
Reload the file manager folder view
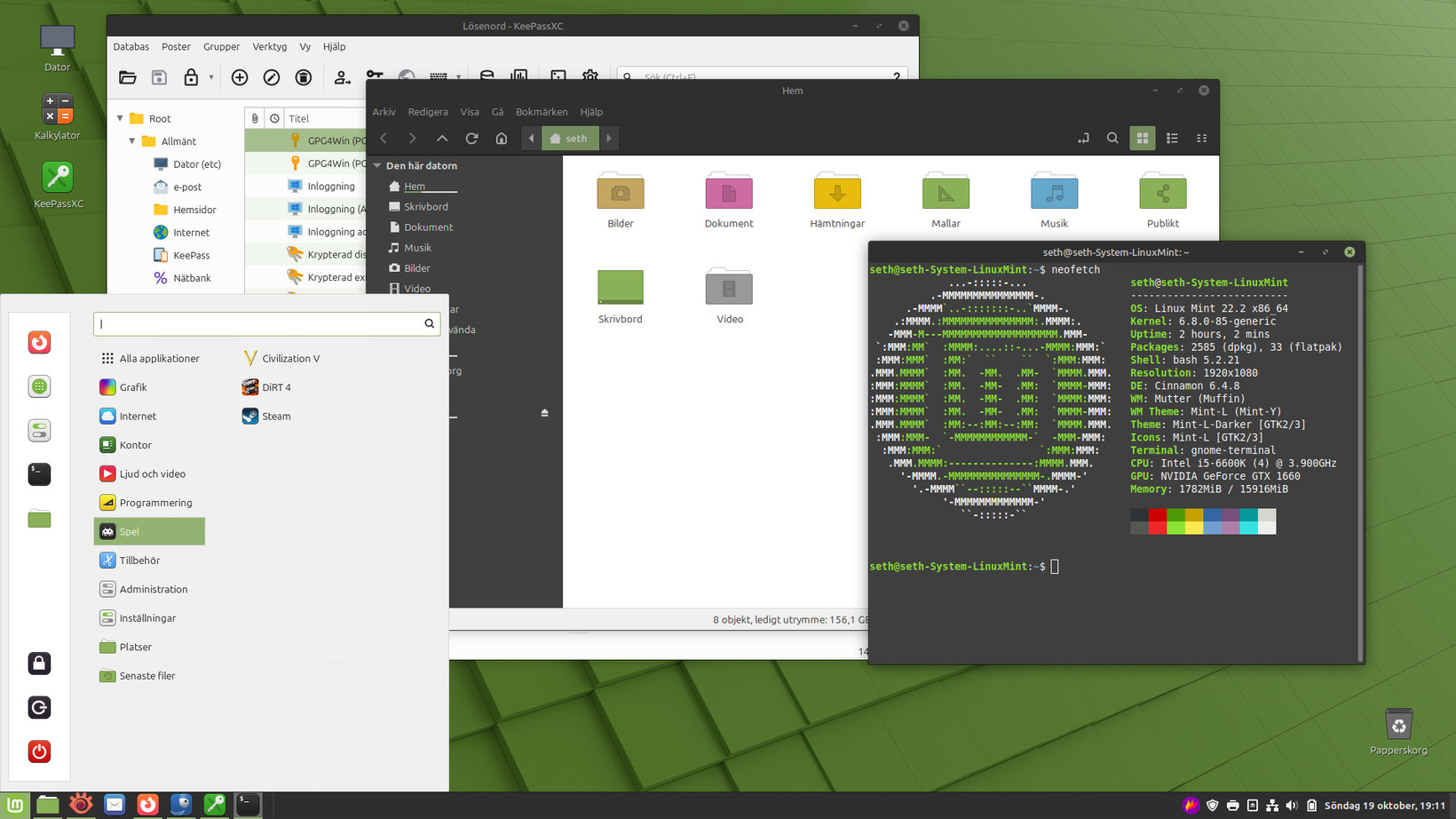point(471,139)
